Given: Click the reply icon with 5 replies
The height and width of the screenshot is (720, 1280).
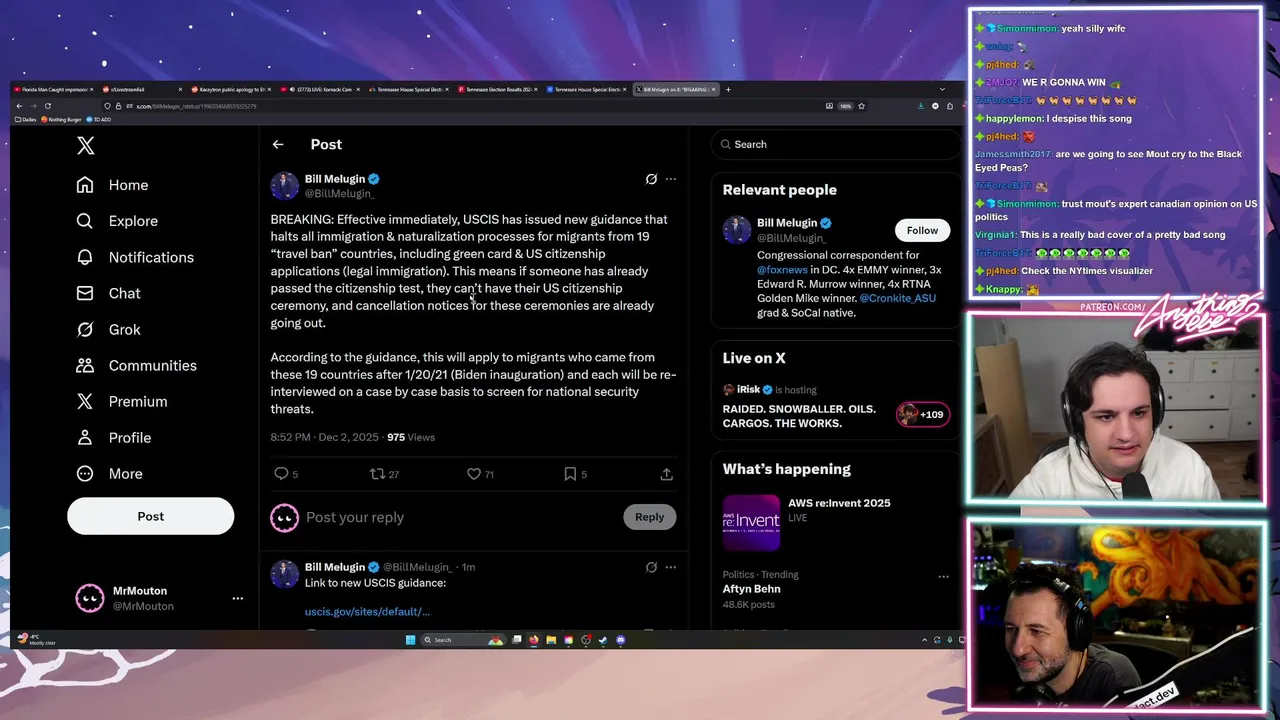Looking at the screenshot, I should (x=286, y=474).
